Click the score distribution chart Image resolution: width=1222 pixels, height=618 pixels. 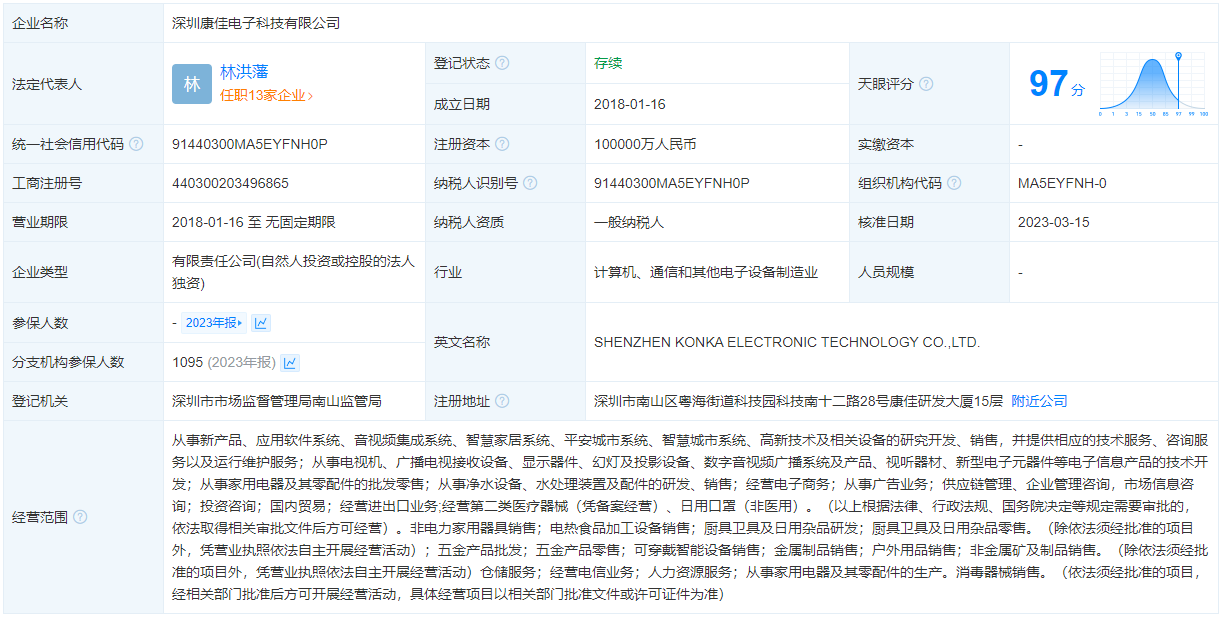click(1154, 84)
